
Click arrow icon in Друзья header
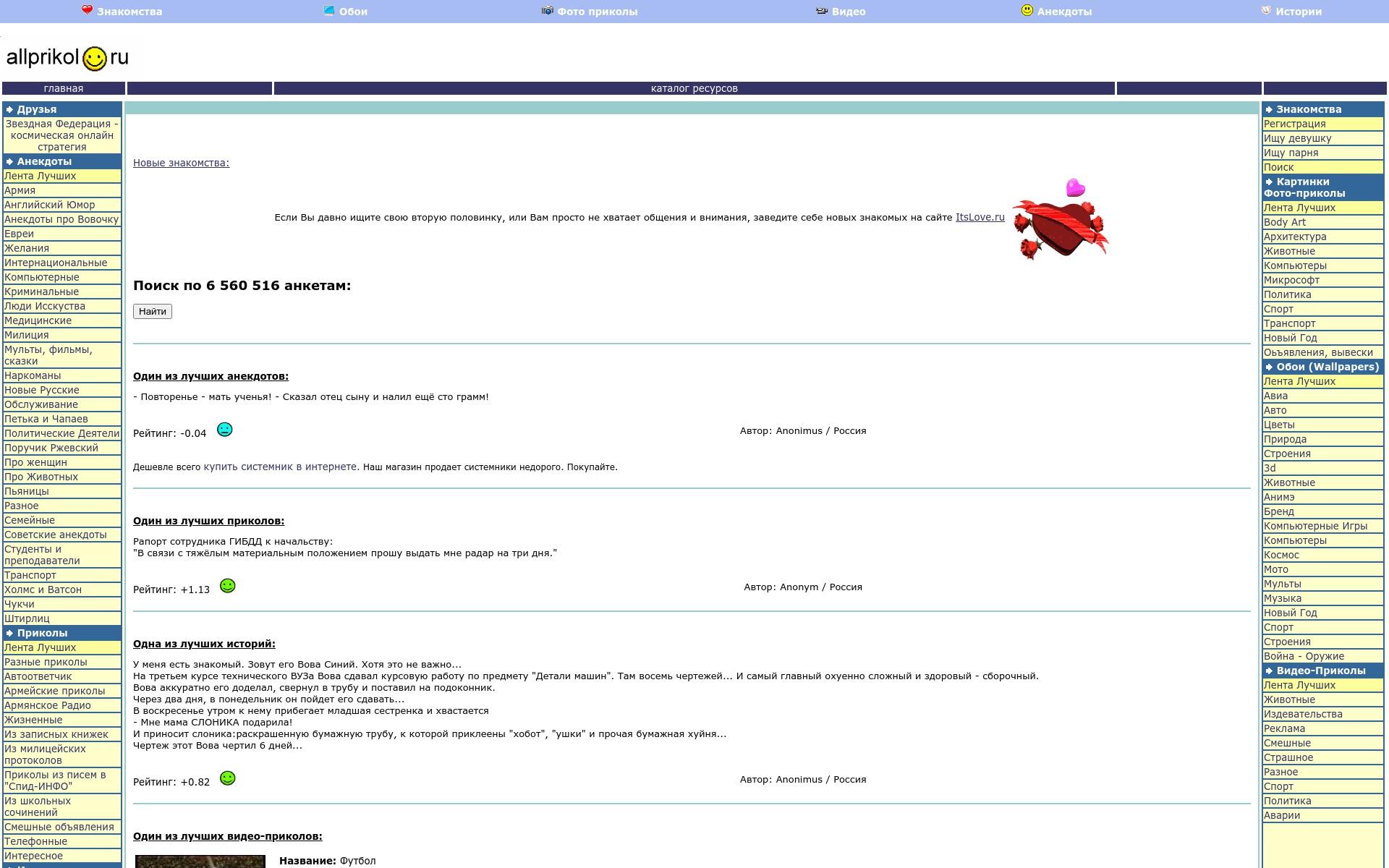(10, 109)
